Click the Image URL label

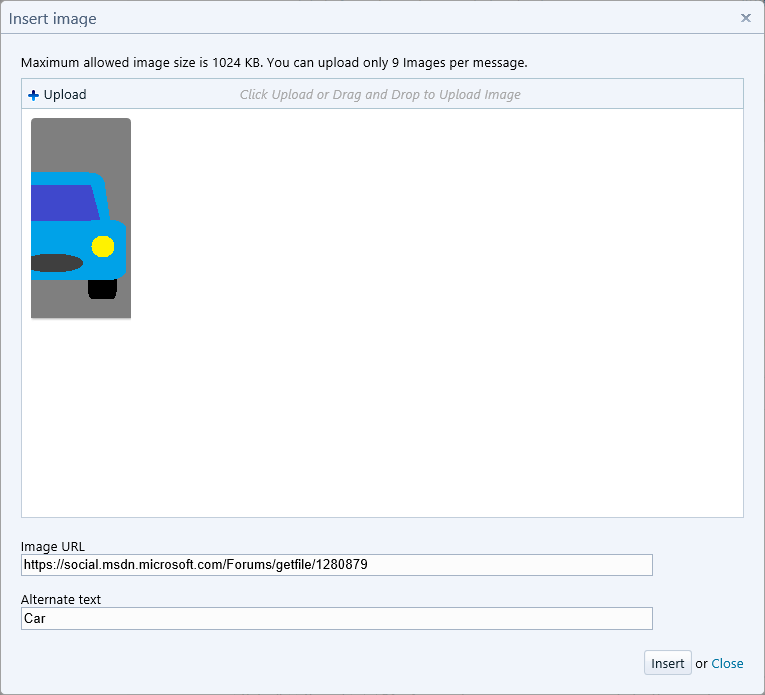[x=53, y=546]
